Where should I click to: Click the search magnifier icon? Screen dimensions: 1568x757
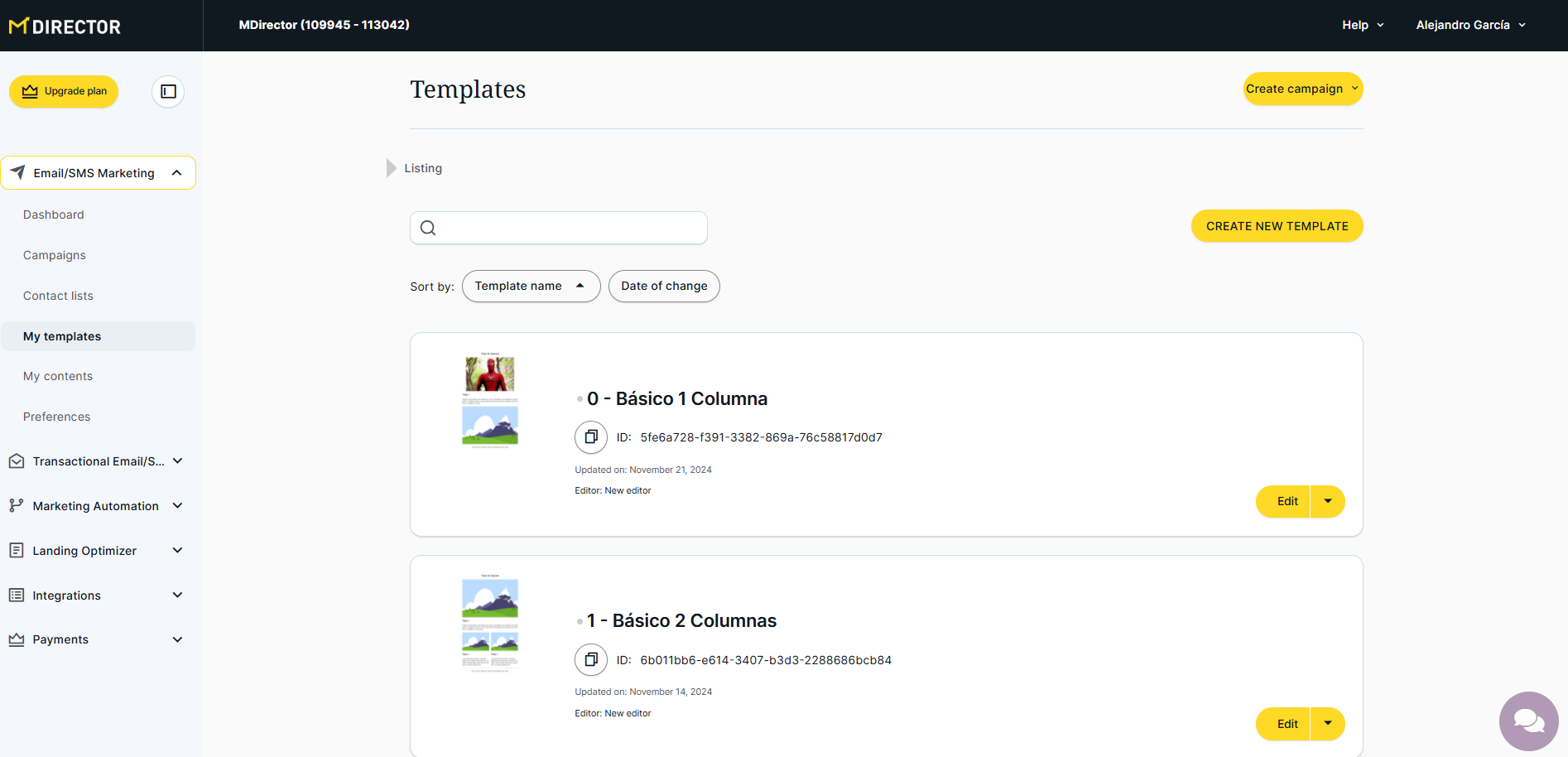point(428,229)
